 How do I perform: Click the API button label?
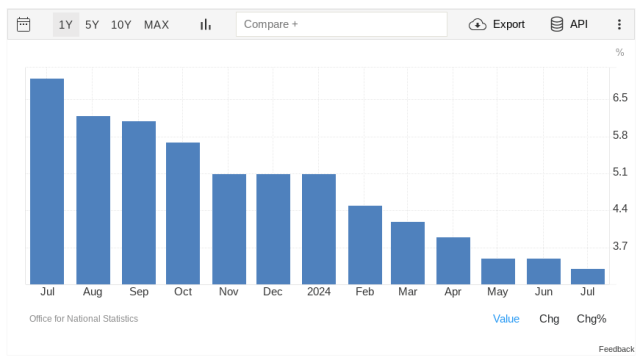(x=579, y=24)
